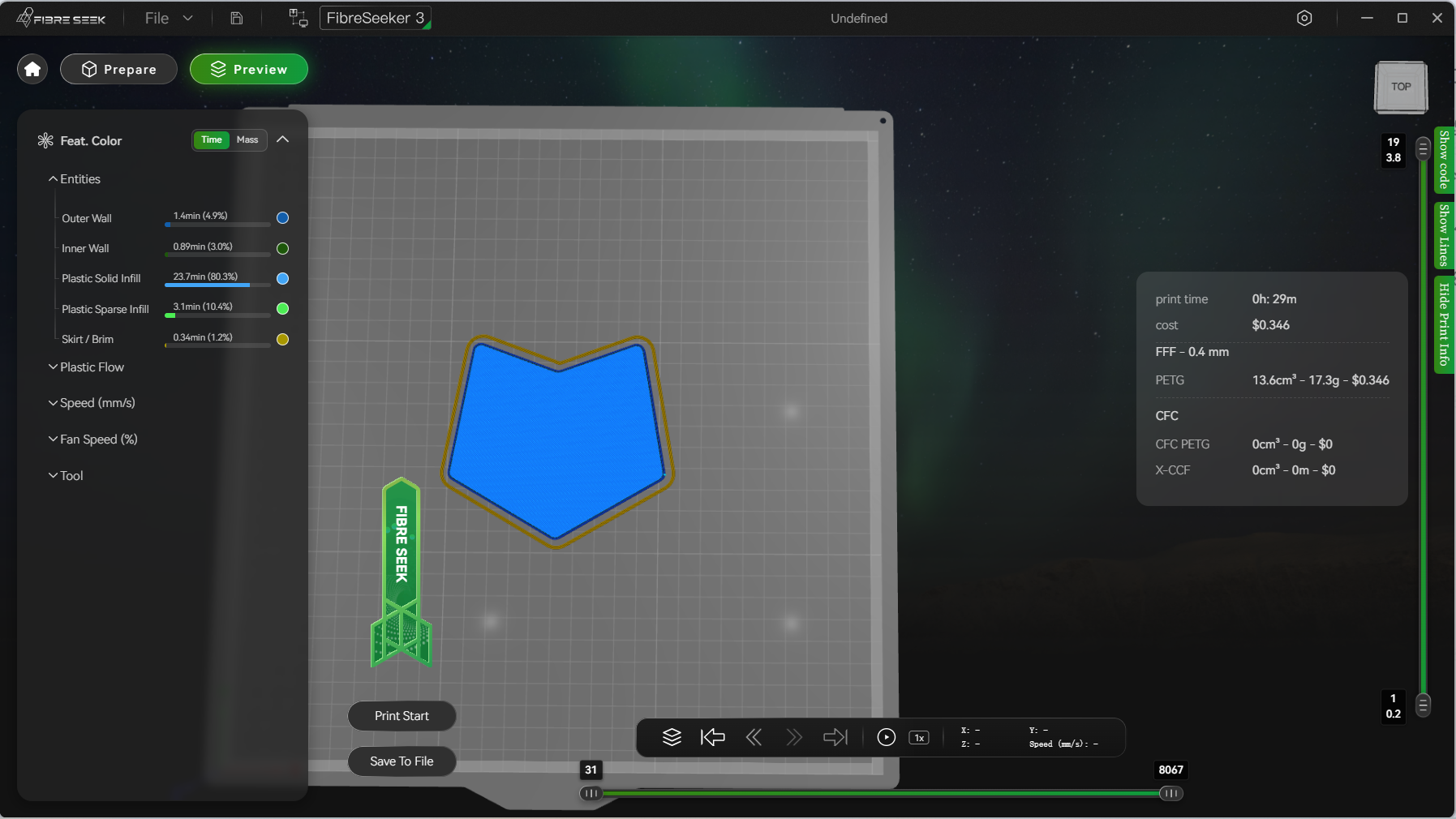The height and width of the screenshot is (819, 1456).
Task: Change the 1x playback speed
Action: pos(919,738)
